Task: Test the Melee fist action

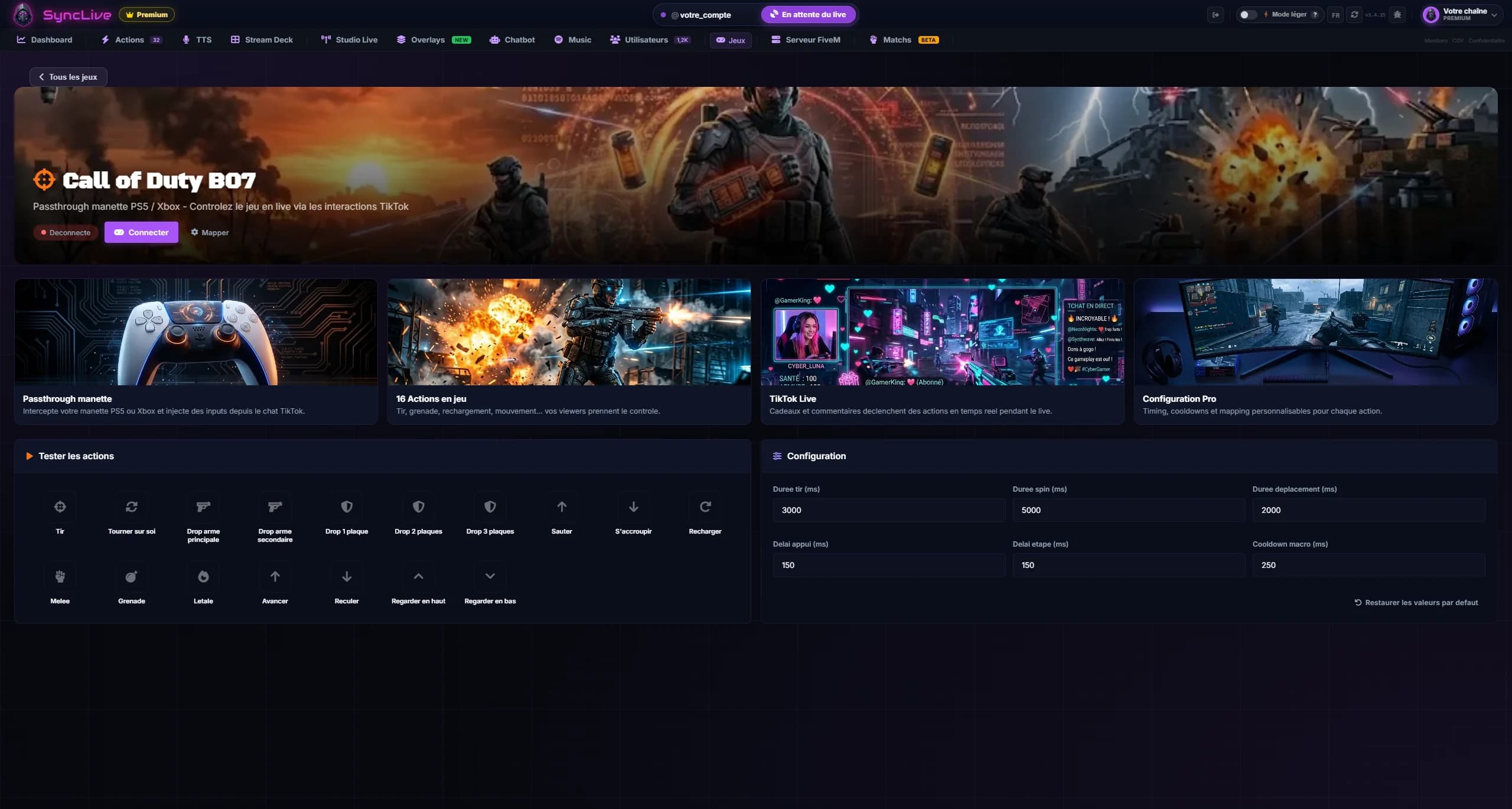Action: (x=60, y=576)
